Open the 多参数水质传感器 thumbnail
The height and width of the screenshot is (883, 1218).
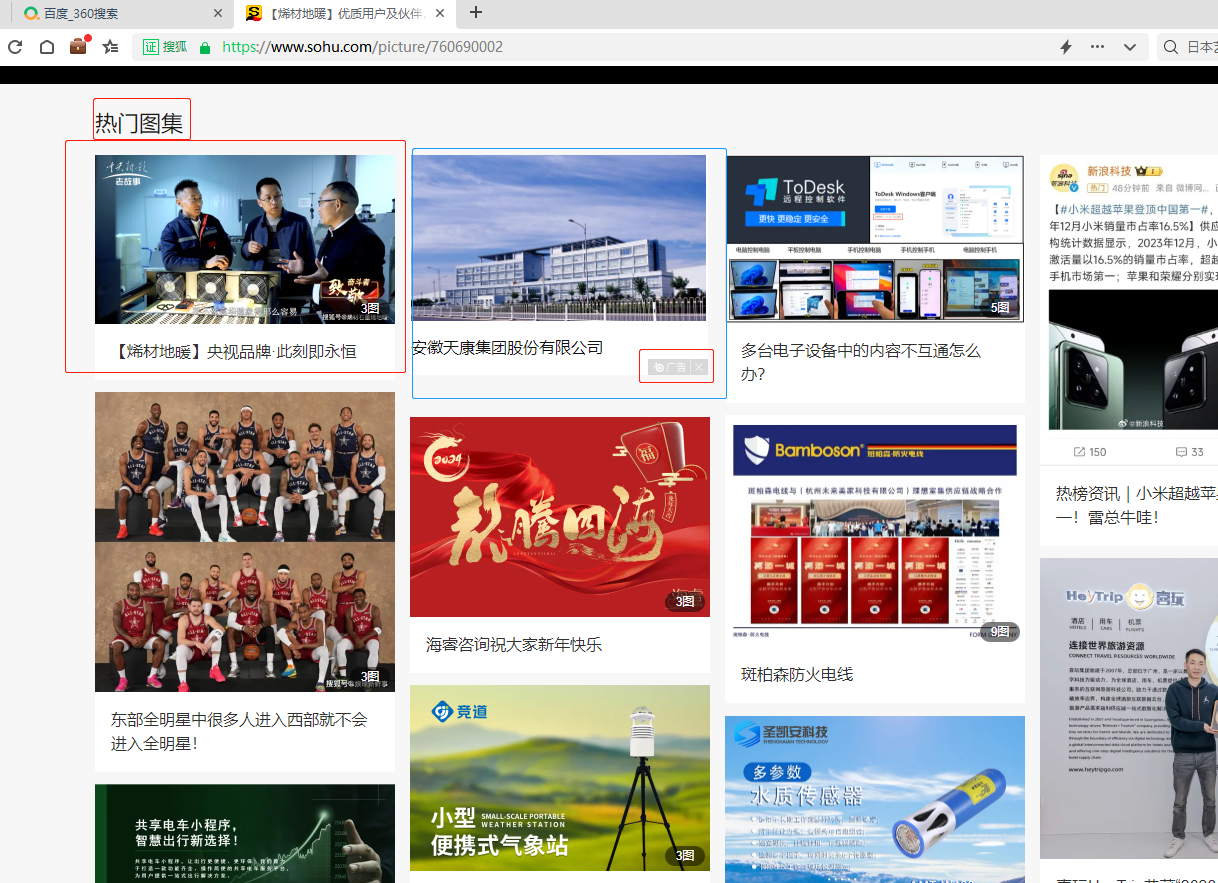click(875, 799)
